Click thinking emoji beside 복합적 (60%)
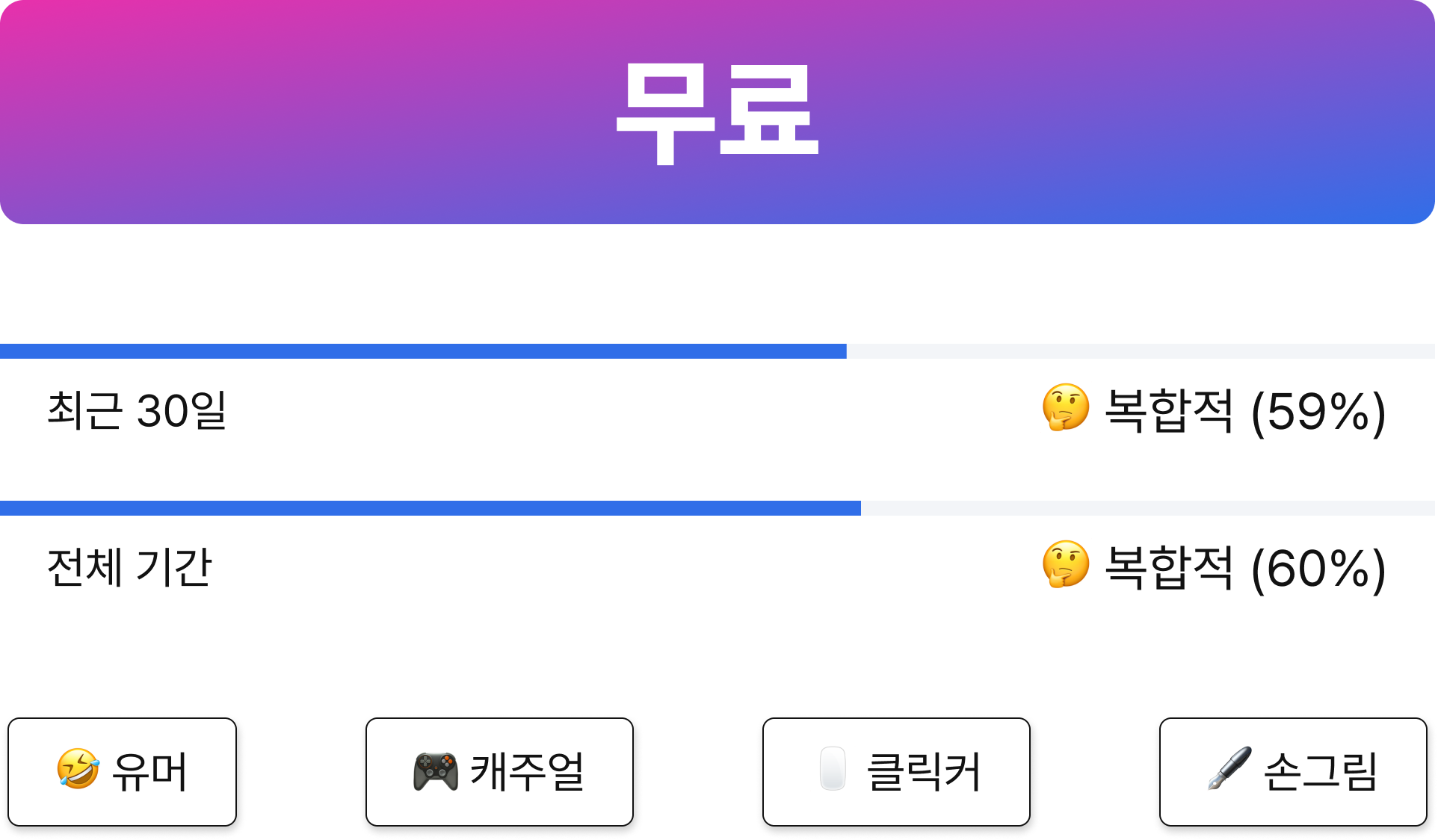 point(1066,564)
